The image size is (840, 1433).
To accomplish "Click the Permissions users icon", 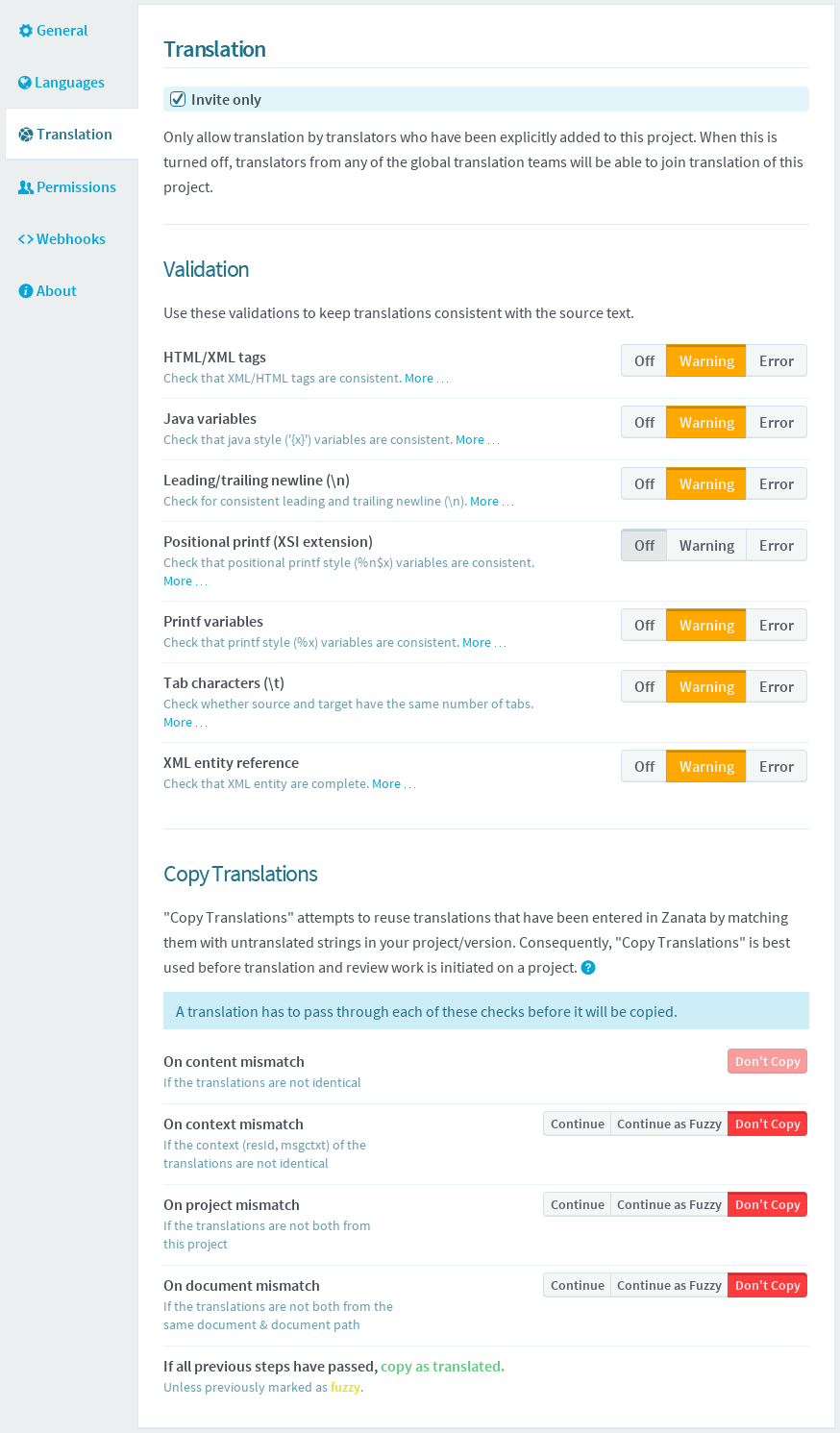I will point(26,187).
